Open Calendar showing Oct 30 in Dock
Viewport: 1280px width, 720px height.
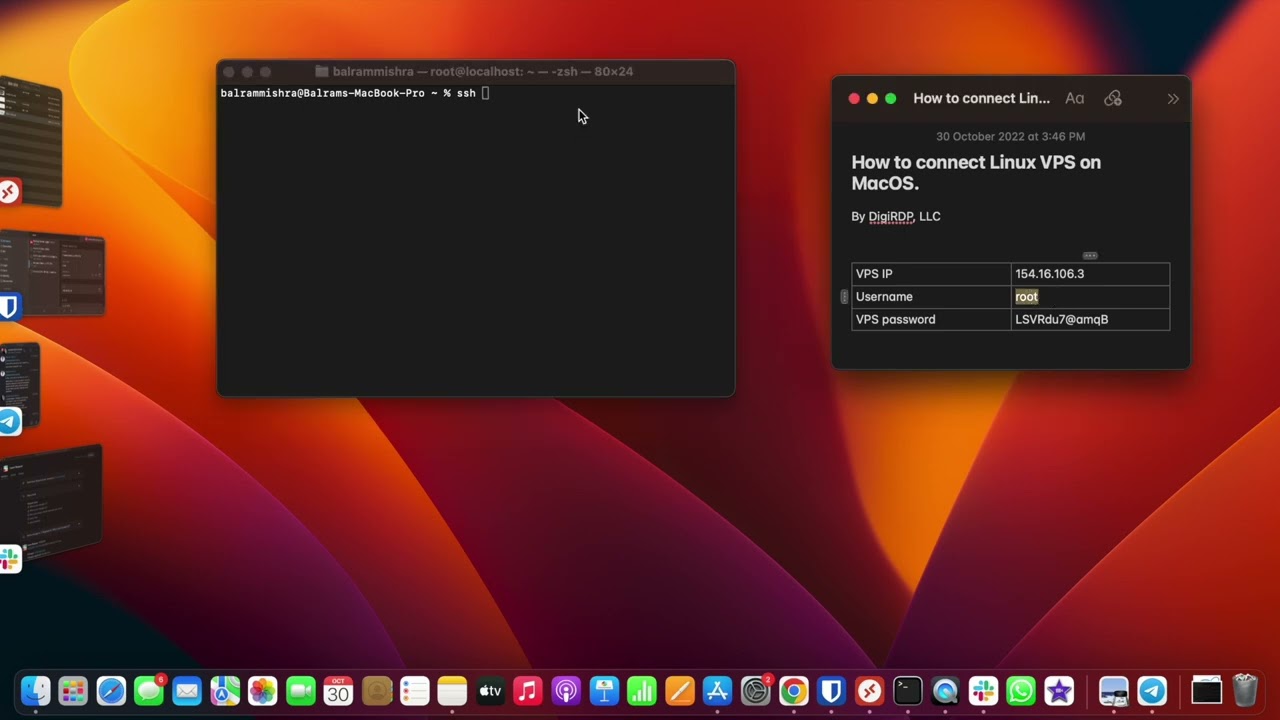click(338, 691)
